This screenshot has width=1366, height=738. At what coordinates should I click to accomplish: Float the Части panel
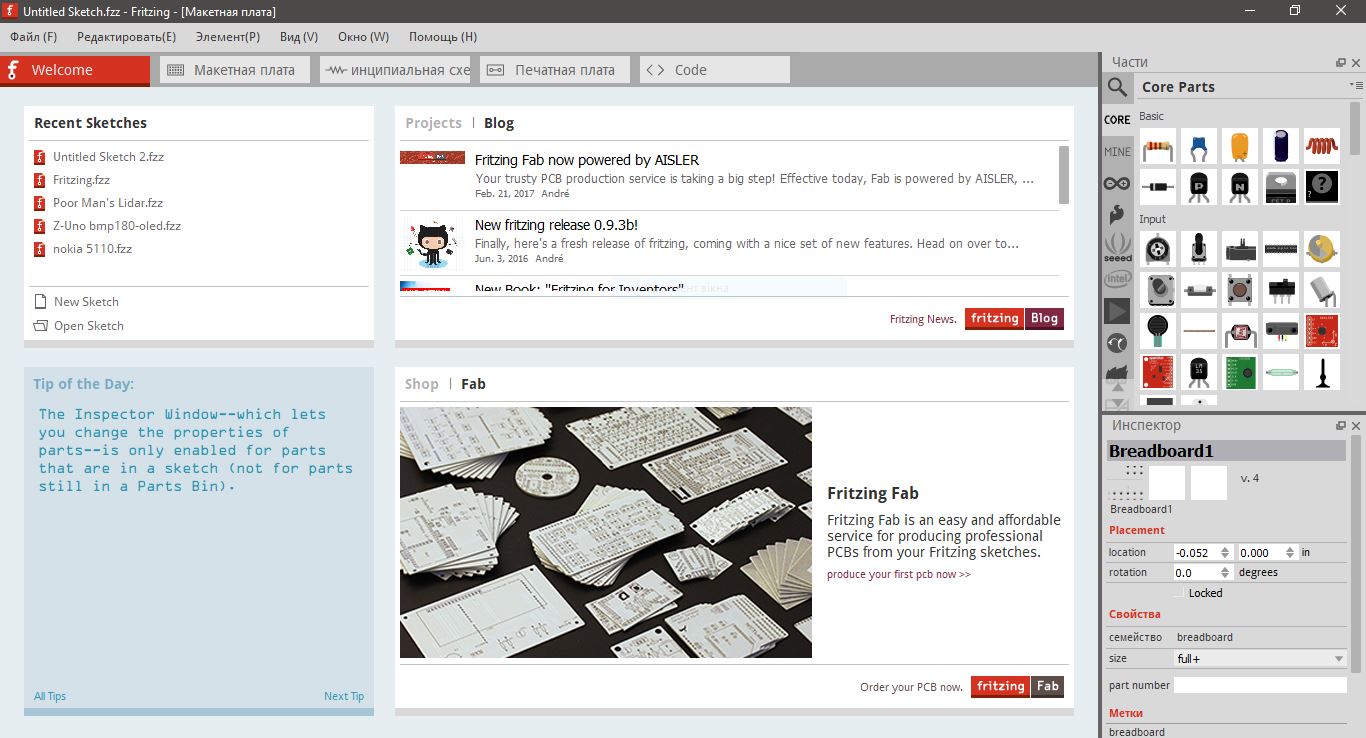(x=1341, y=62)
